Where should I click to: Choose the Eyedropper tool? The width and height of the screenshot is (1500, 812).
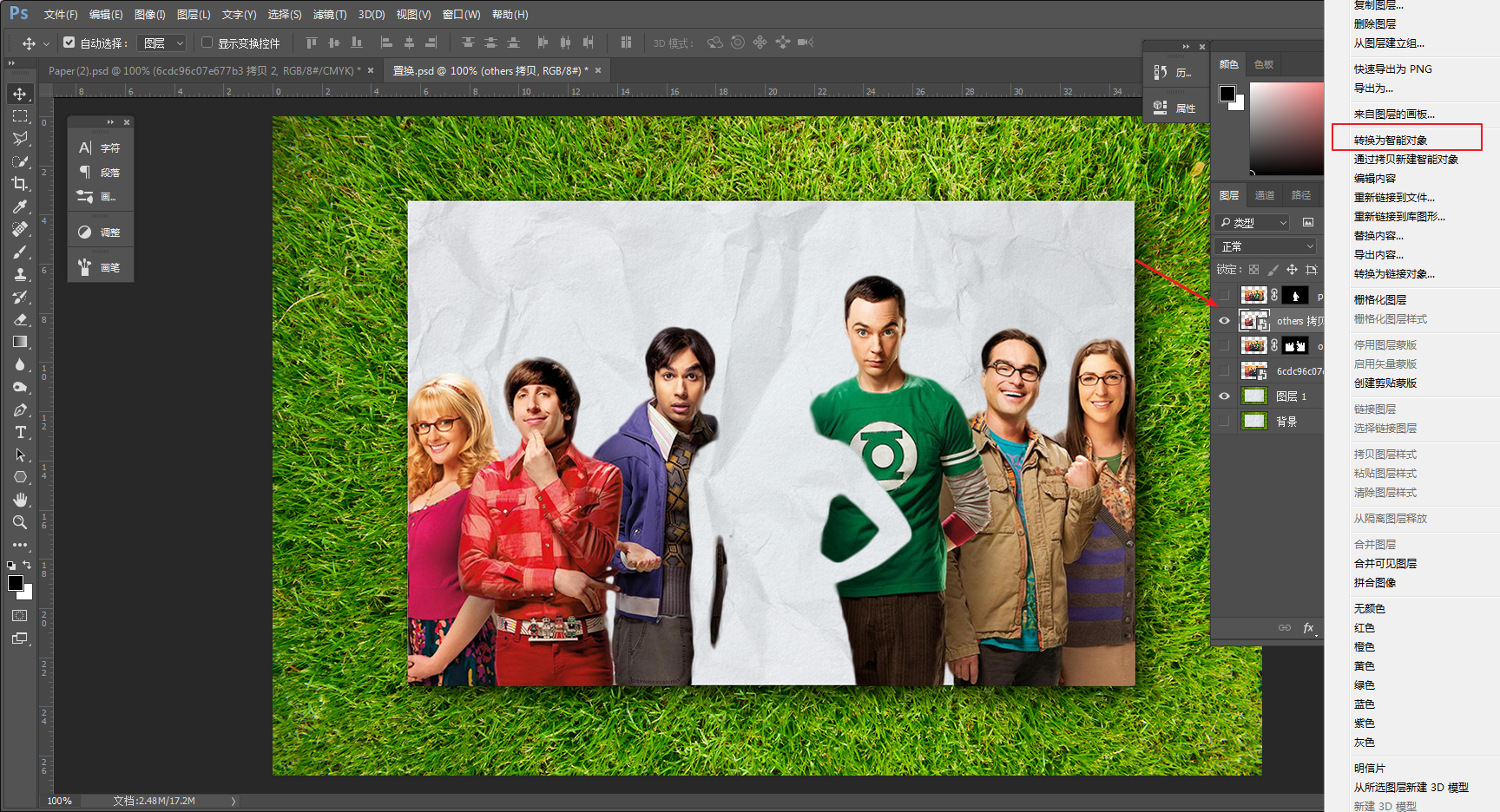click(x=19, y=206)
